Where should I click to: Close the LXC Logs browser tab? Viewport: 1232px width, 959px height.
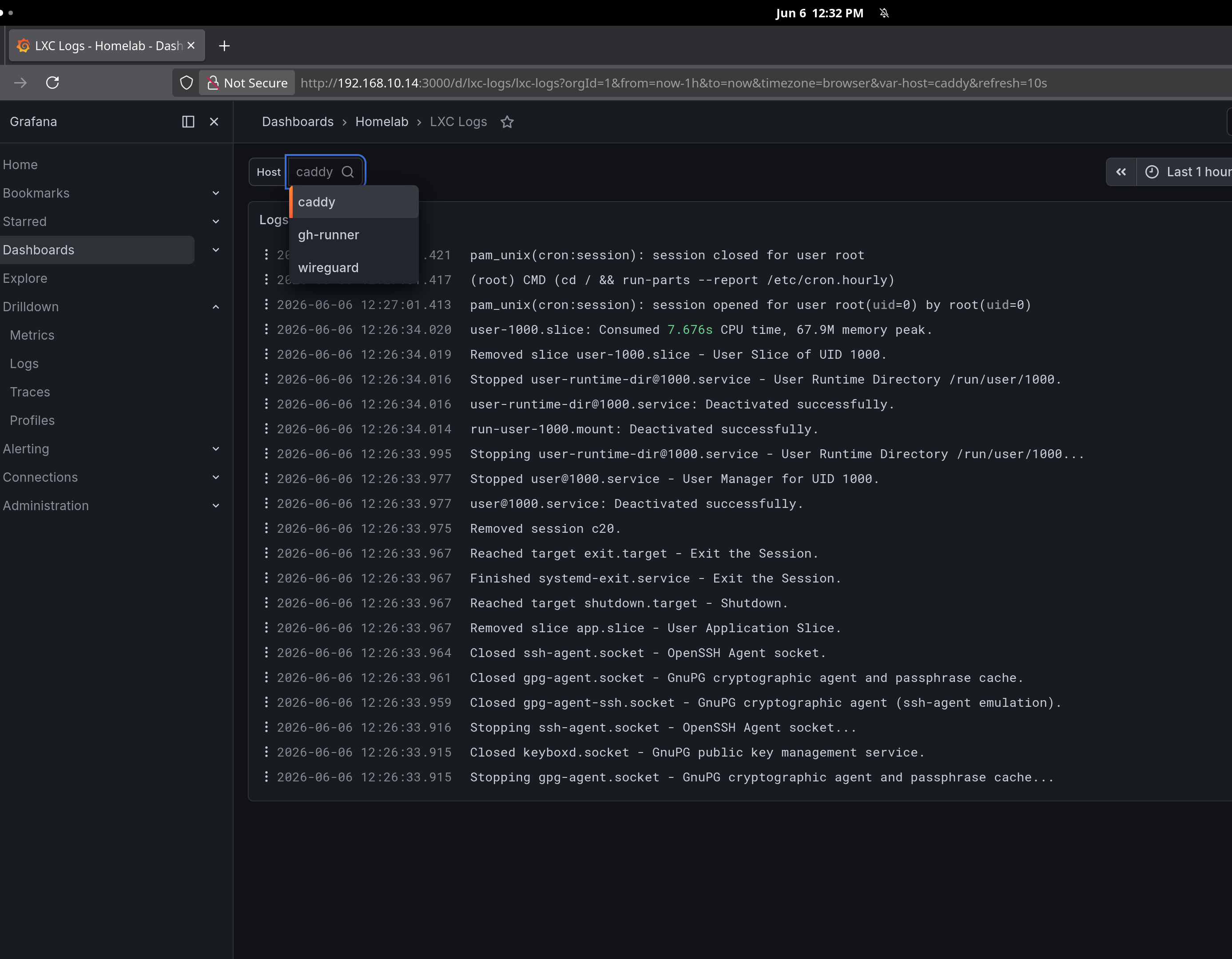click(191, 46)
